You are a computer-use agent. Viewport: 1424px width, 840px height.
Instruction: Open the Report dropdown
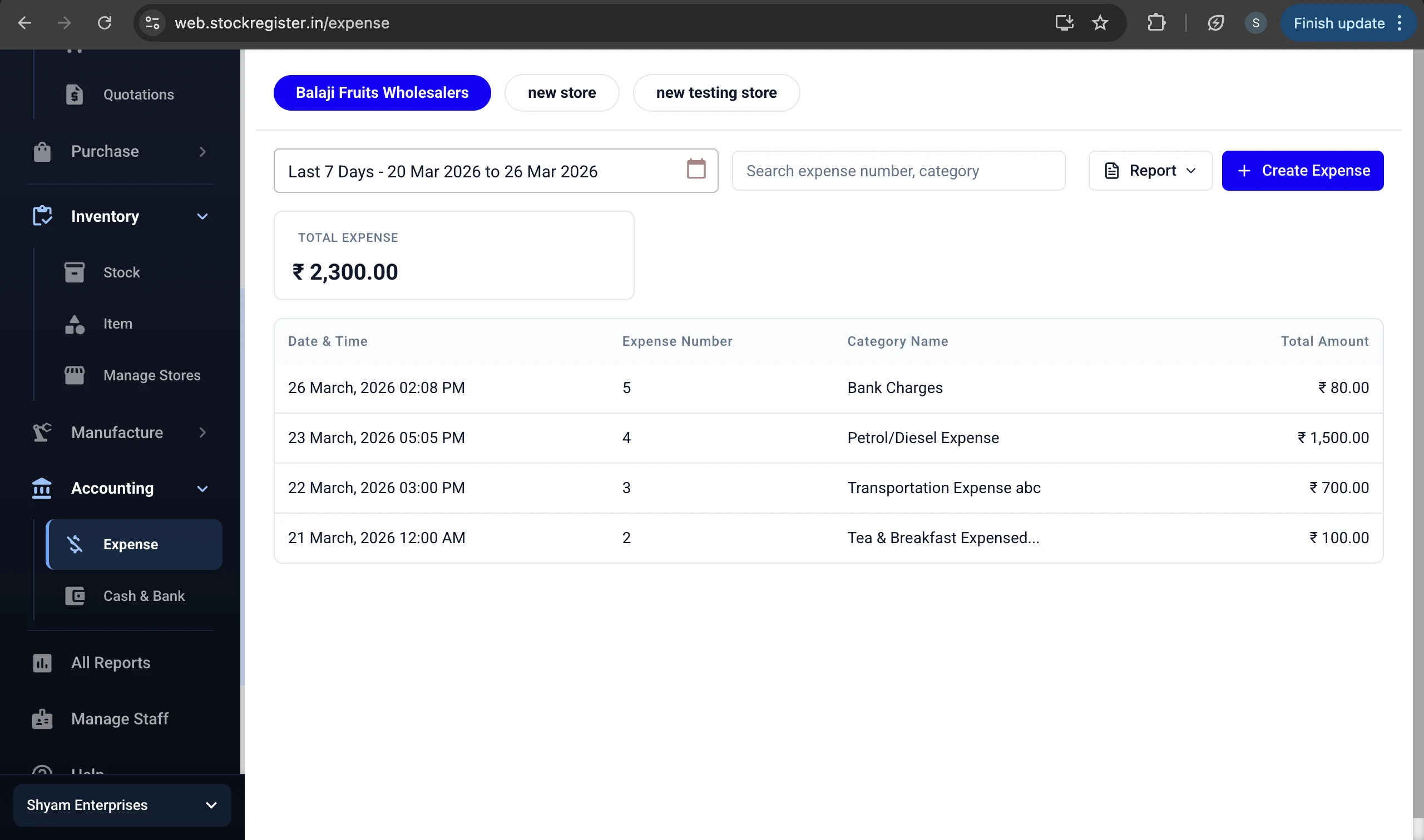click(x=1150, y=170)
